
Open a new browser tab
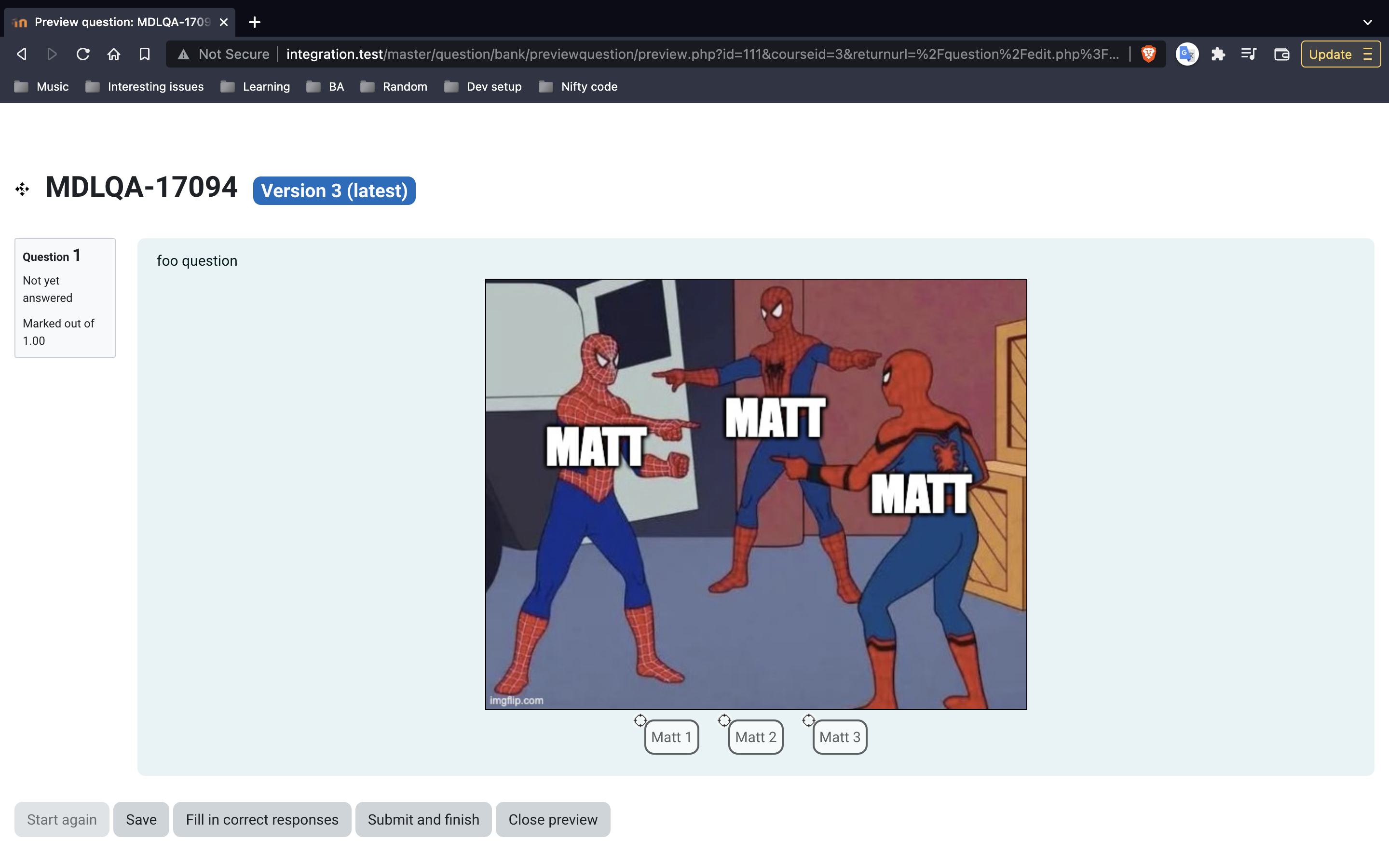click(x=255, y=22)
